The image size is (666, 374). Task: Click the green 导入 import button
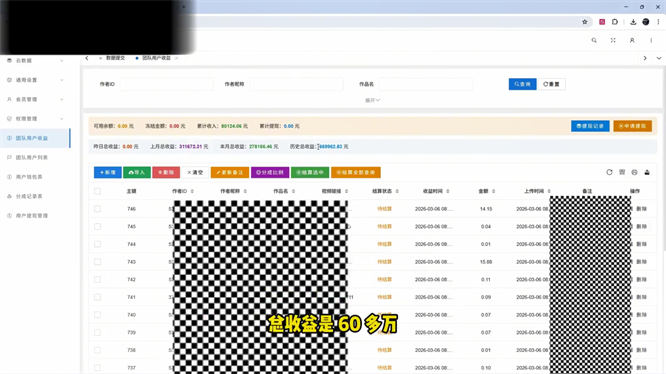[137, 172]
